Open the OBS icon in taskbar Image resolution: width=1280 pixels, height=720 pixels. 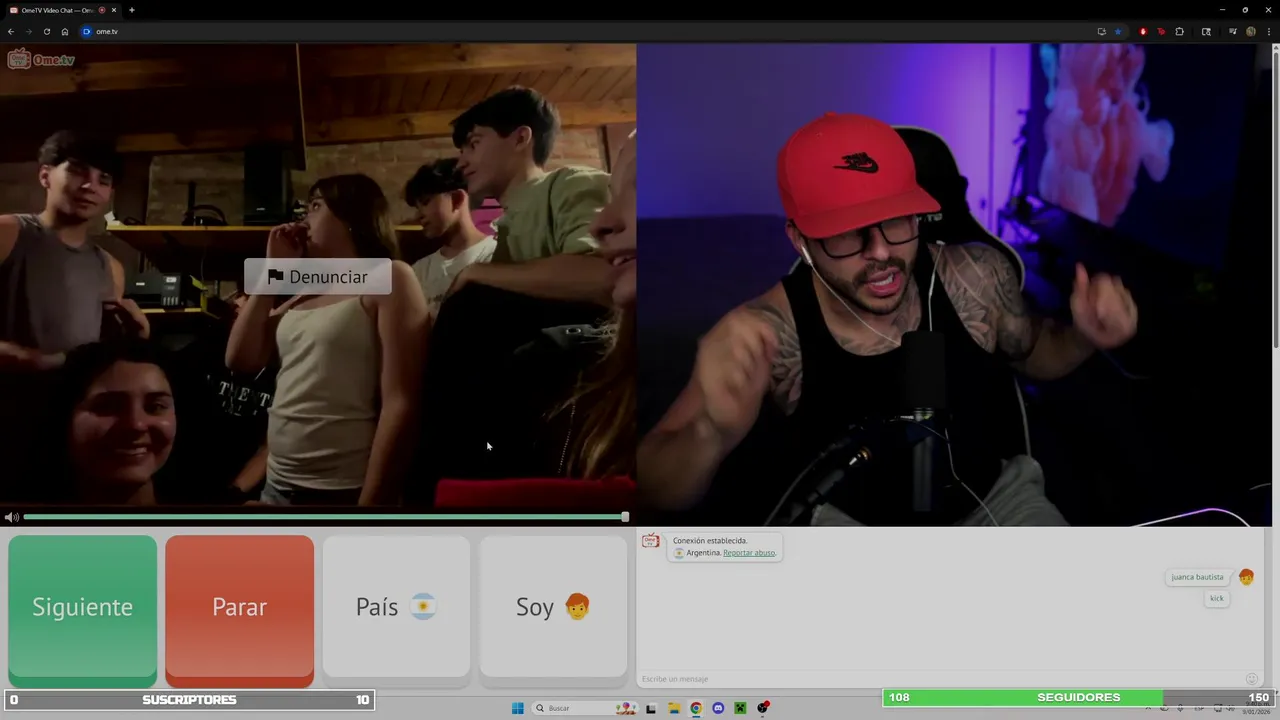pos(763,708)
